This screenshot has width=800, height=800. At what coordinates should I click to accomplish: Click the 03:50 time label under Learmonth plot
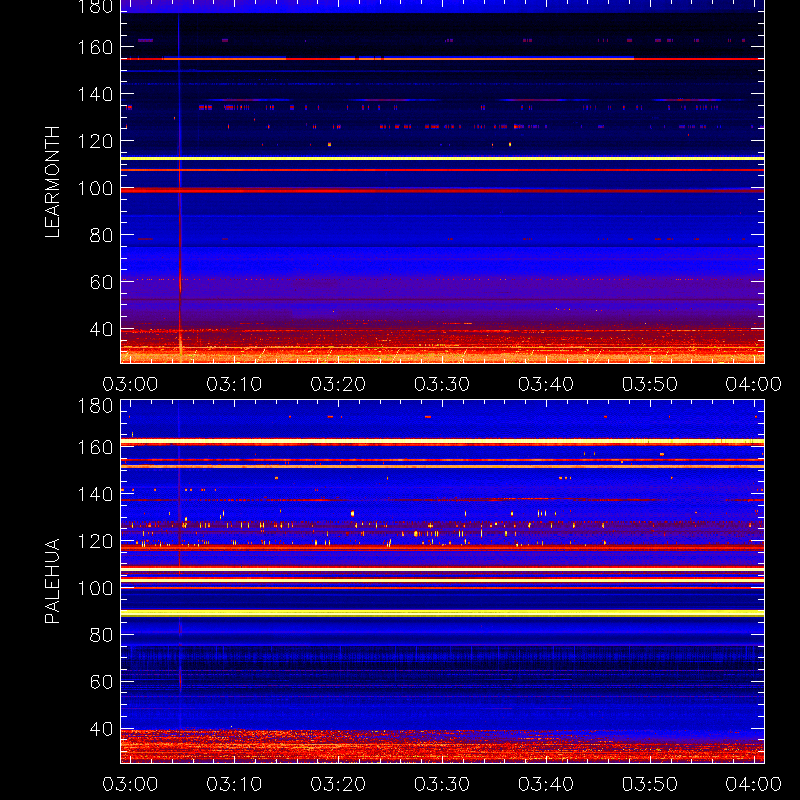coord(649,384)
